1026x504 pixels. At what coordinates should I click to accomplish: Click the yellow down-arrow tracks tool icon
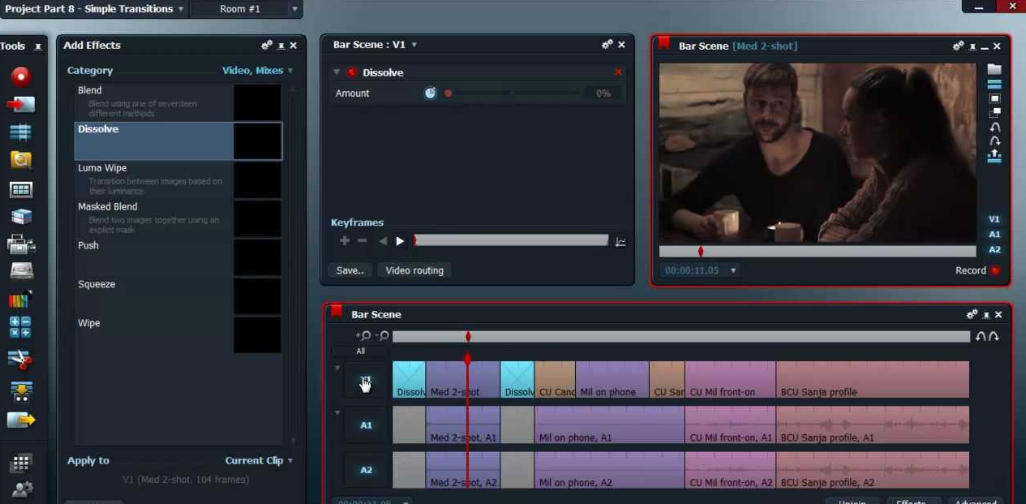(x=21, y=391)
